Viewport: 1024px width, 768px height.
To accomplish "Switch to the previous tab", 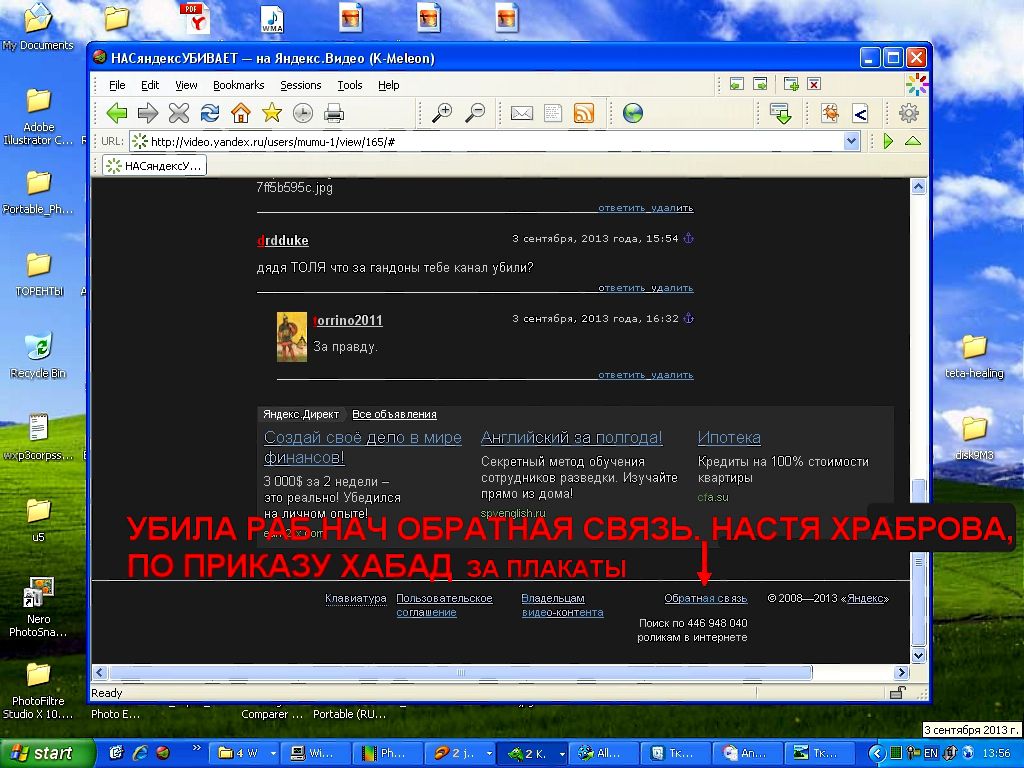I will (x=737, y=84).
